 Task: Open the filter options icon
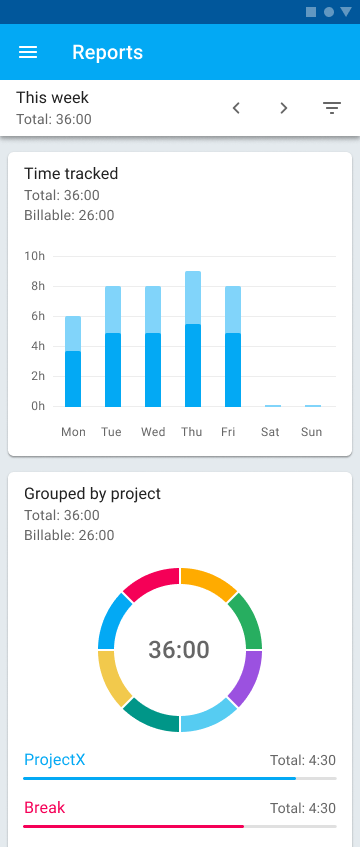pos(332,108)
